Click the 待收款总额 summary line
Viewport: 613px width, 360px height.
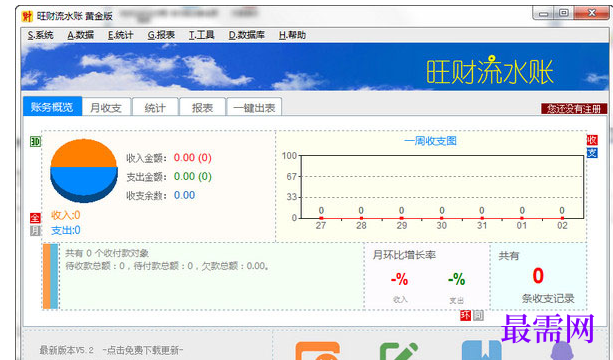167,266
